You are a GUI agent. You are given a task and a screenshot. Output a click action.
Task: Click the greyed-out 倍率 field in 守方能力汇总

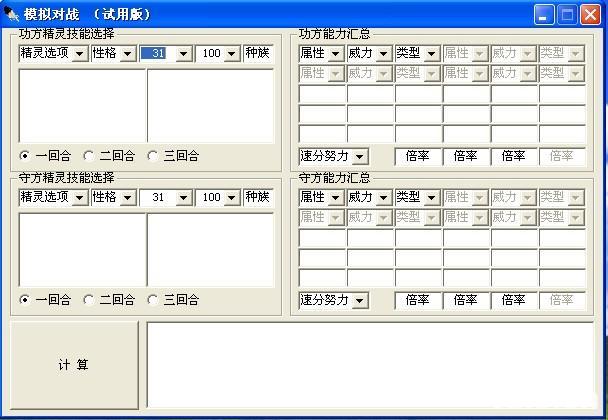click(x=562, y=300)
